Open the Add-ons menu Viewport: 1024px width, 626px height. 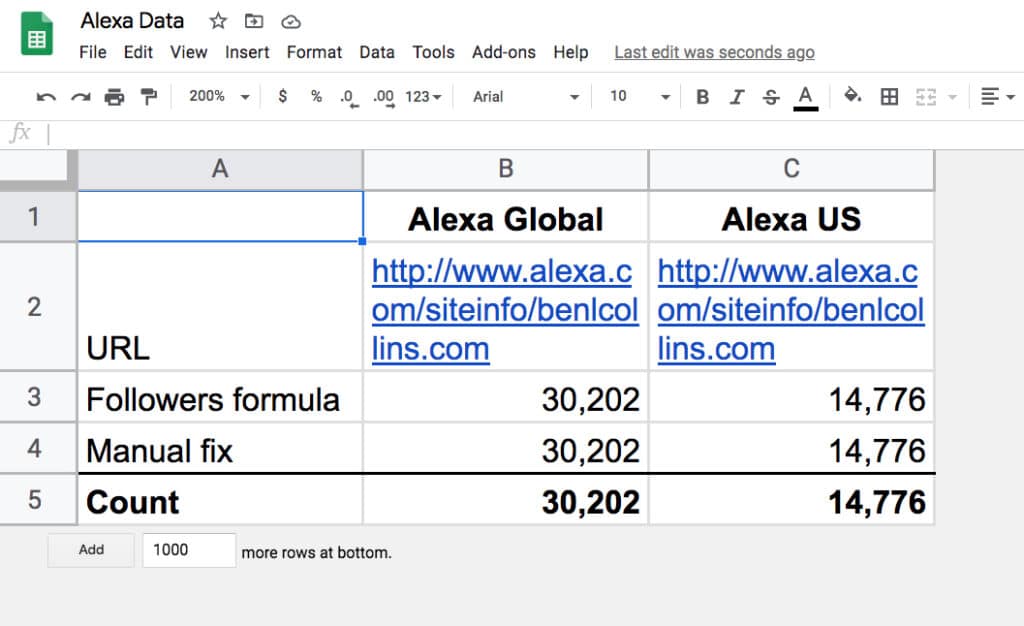[504, 52]
